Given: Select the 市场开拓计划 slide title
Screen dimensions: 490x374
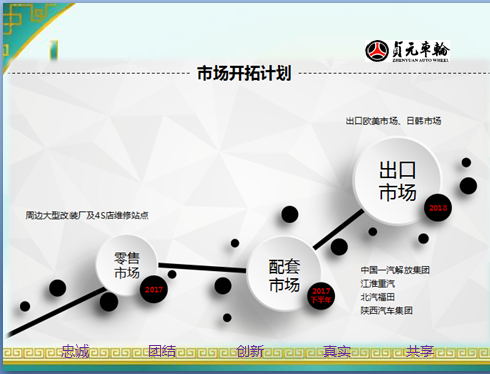Looking at the screenshot, I should [244, 73].
